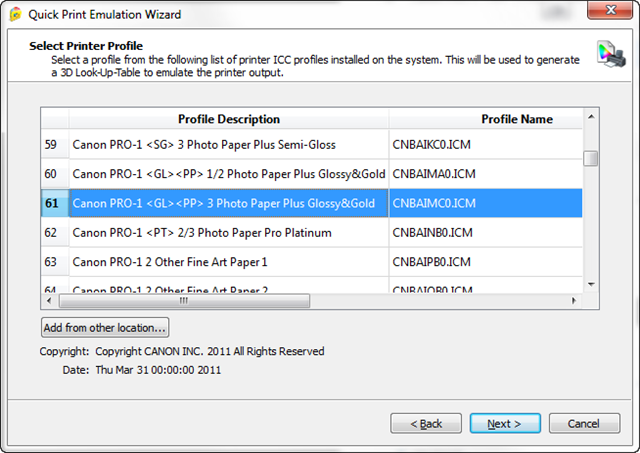Select 1/2 Photo Paper Plus Glossy&Gold profile
Image resolution: width=640 pixels, height=453 pixels.
[x=229, y=174]
